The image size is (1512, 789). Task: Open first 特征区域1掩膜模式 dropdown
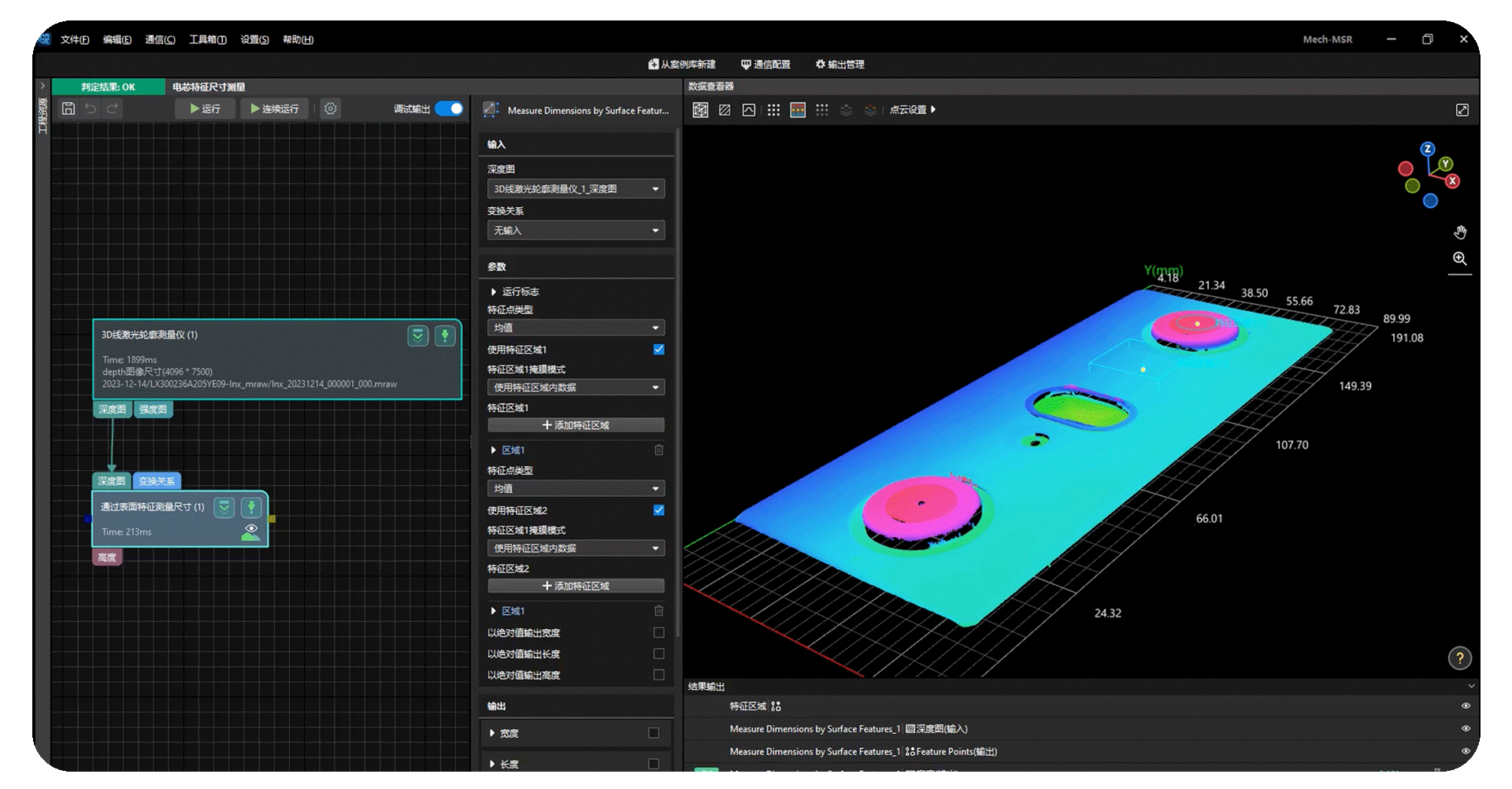click(576, 387)
